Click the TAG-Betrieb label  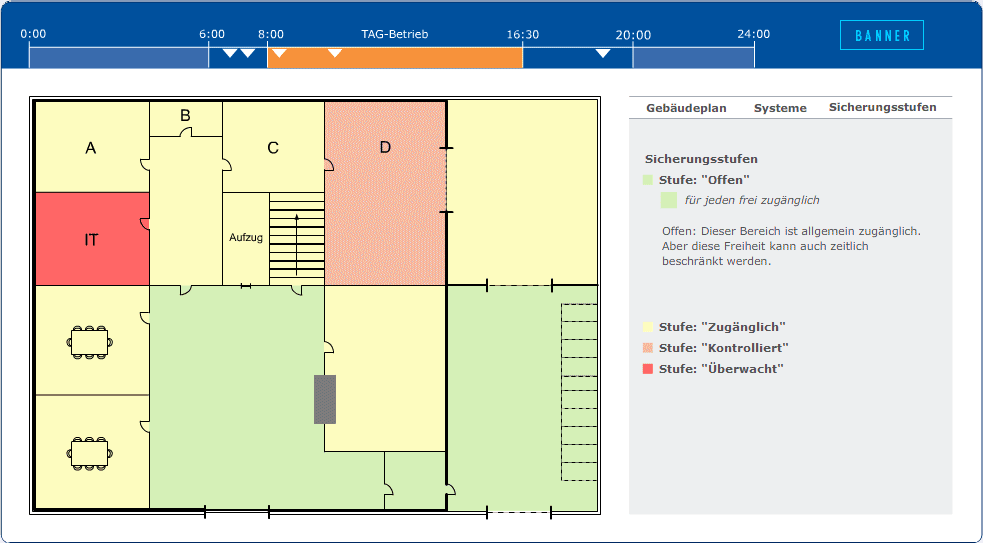tap(395, 34)
